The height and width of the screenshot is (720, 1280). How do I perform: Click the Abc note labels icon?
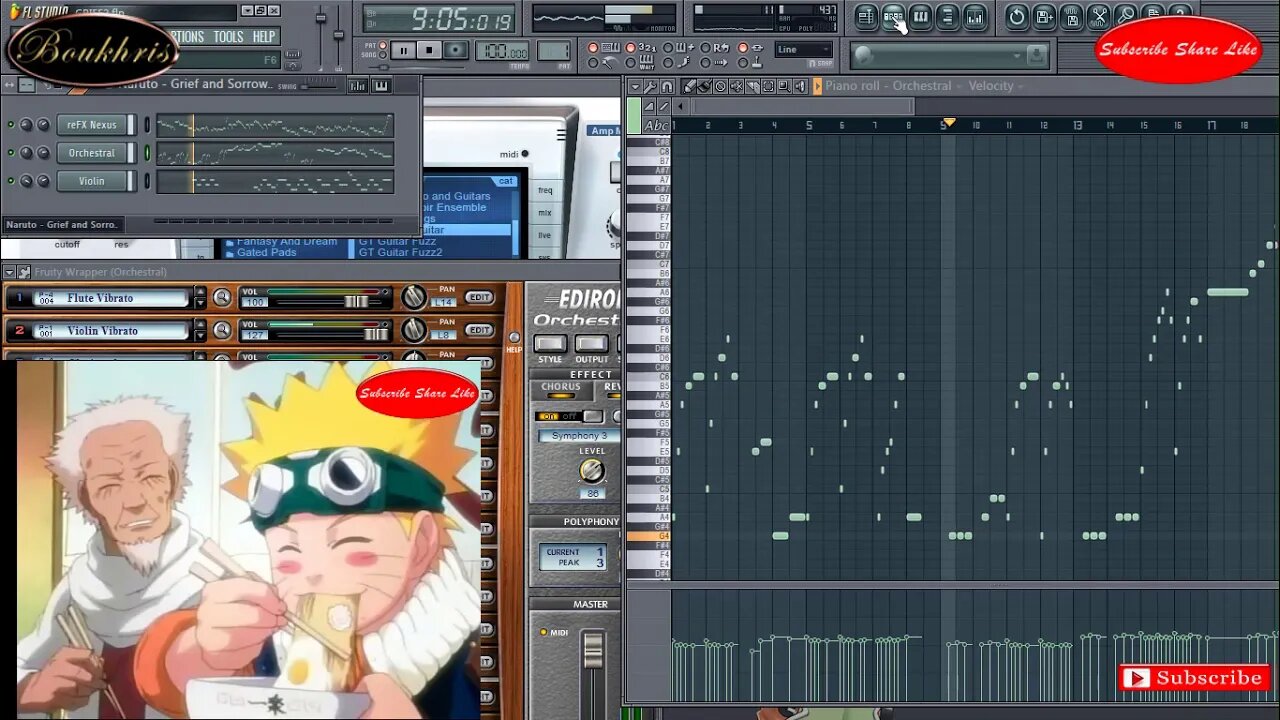click(656, 125)
